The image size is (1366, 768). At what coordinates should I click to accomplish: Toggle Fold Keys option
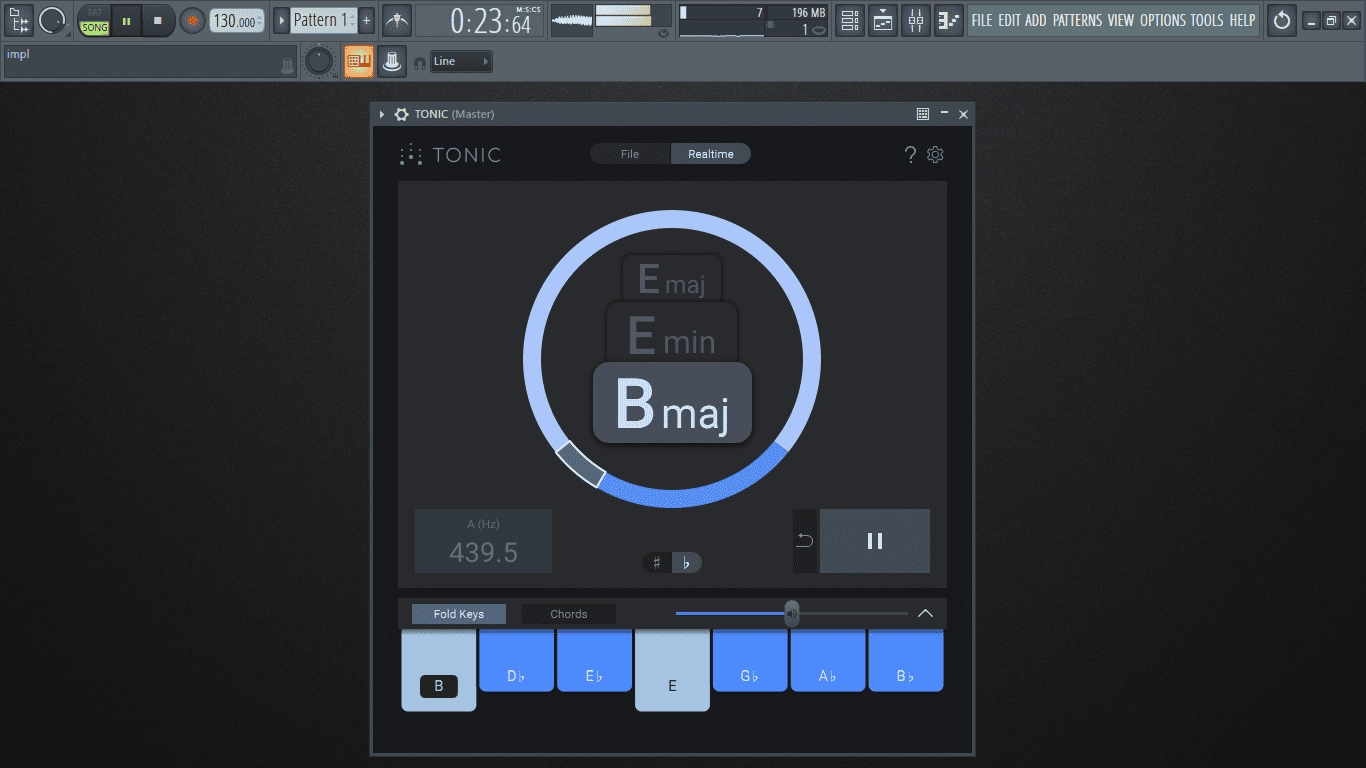pos(459,614)
